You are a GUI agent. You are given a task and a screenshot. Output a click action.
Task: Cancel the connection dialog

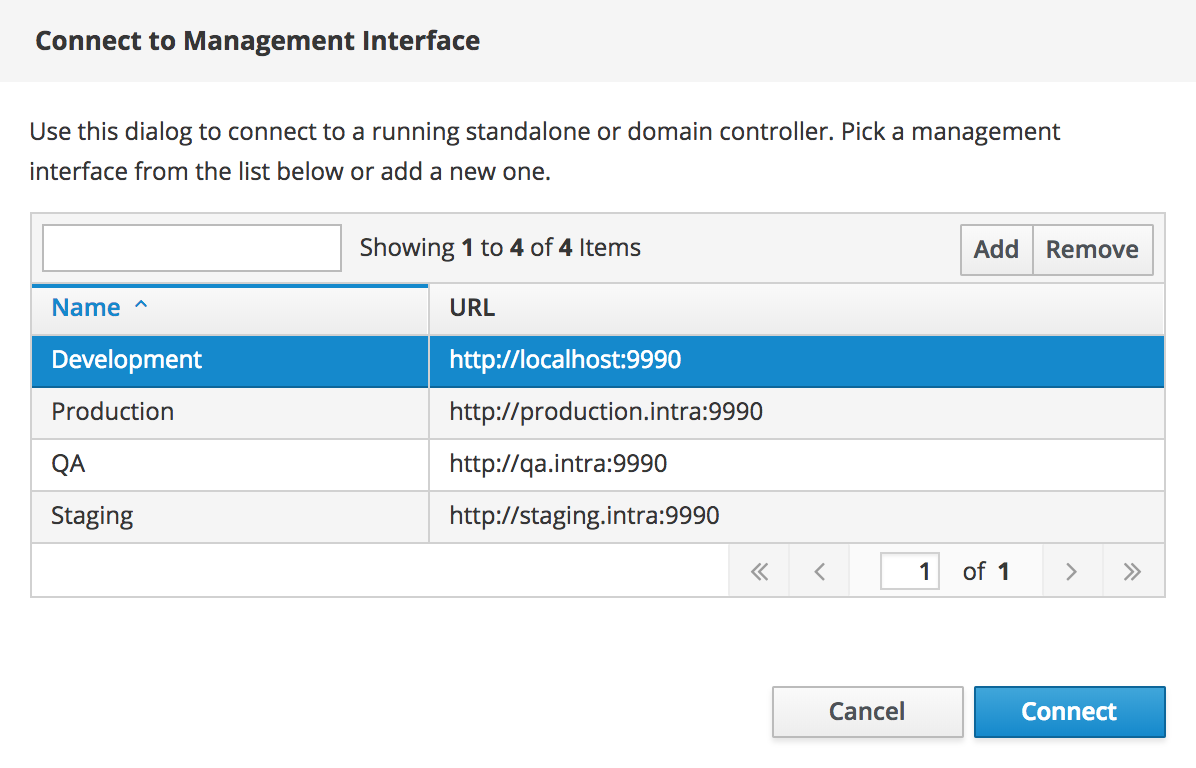[x=867, y=712]
